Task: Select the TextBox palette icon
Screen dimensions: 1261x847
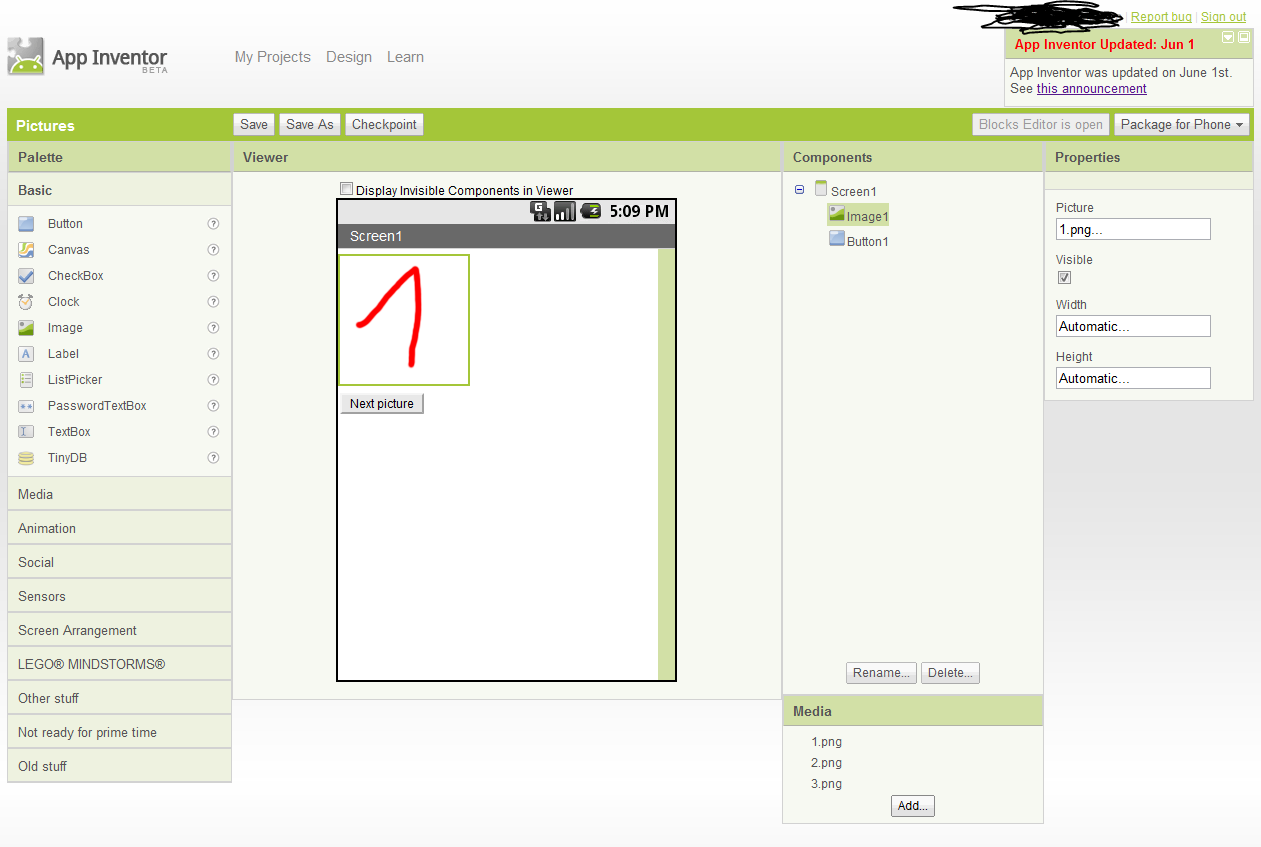Action: point(26,432)
